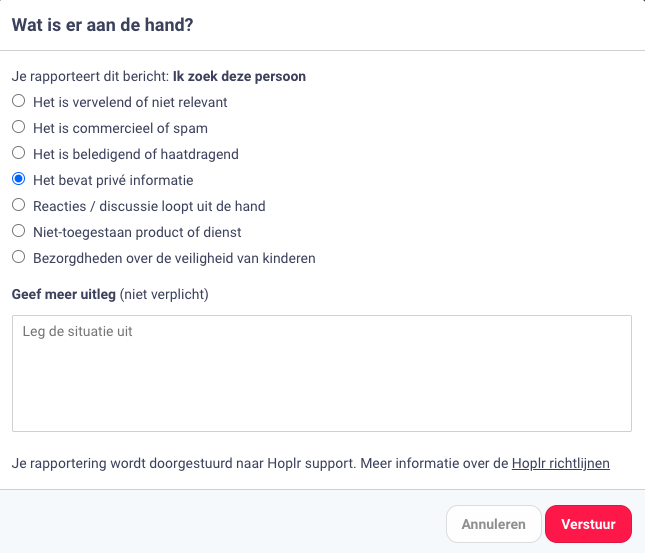Choose 'Bezorgdheden over de veiligheid van kinderen'
This screenshot has width=645, height=553.
tap(18, 257)
